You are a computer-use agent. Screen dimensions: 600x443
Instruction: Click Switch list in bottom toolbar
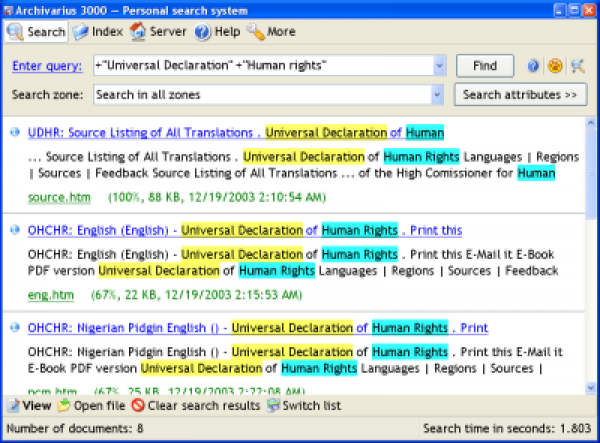[x=304, y=406]
